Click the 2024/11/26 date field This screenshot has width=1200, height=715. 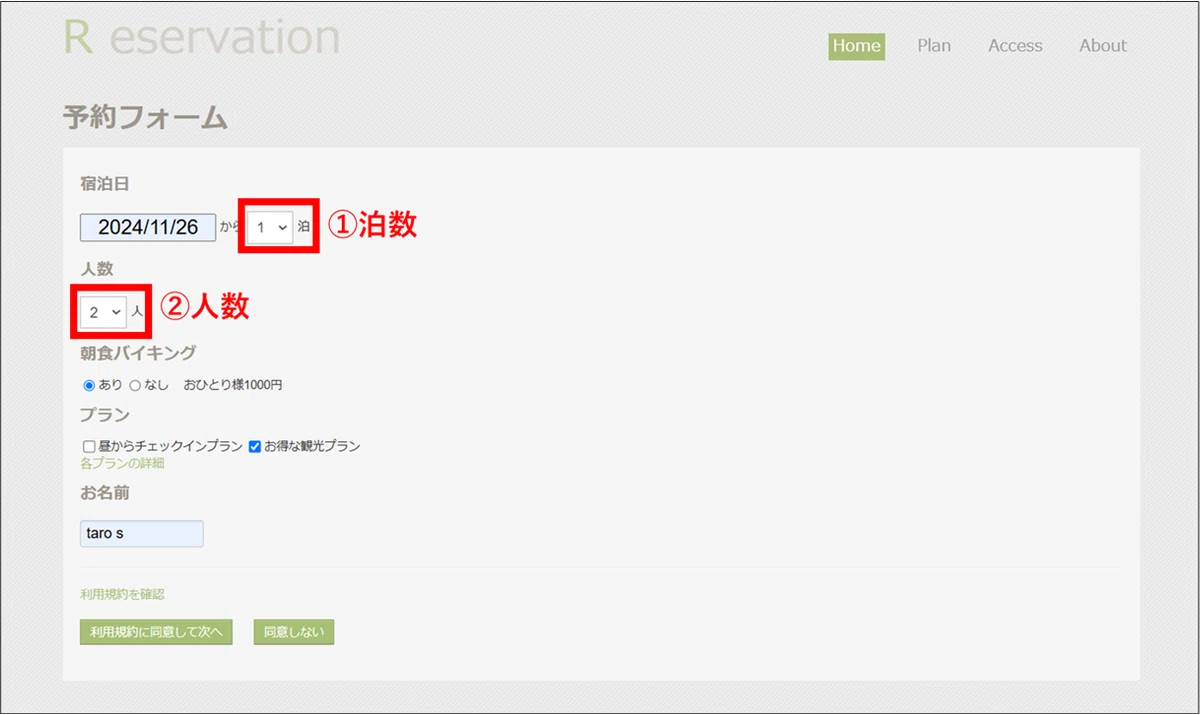click(148, 227)
